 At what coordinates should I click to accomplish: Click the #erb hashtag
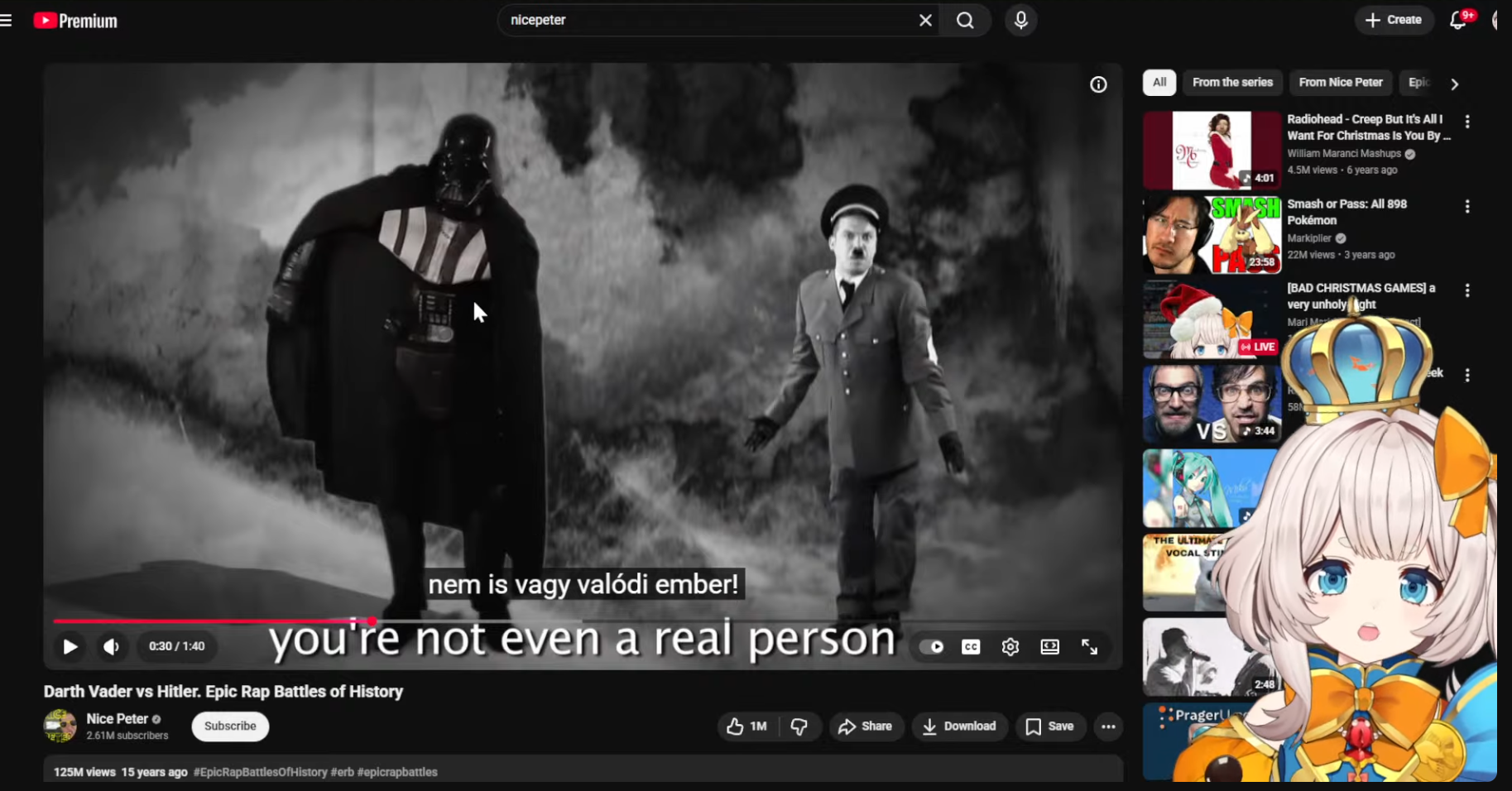(x=343, y=772)
